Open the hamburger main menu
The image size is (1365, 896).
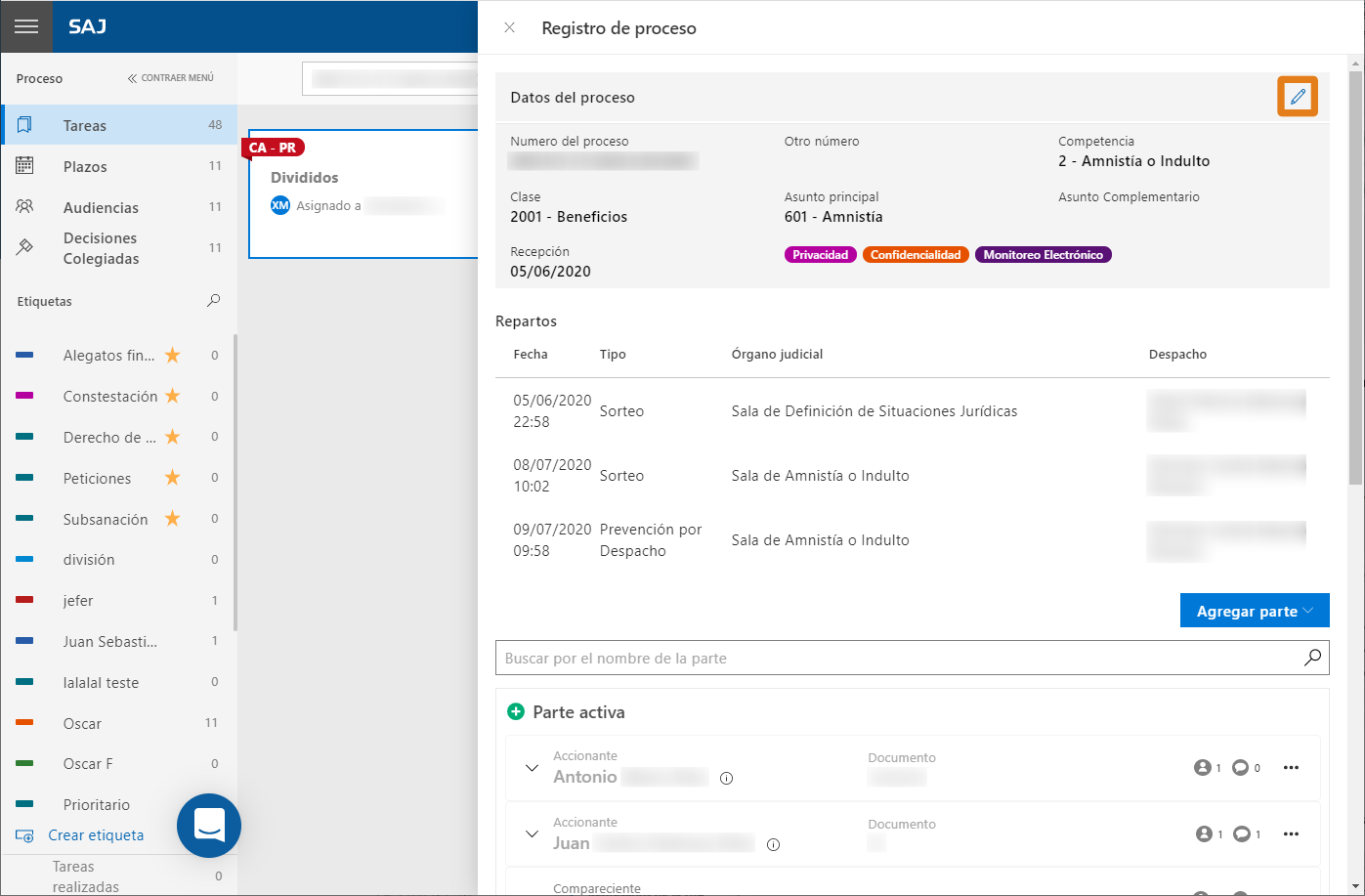point(25,26)
